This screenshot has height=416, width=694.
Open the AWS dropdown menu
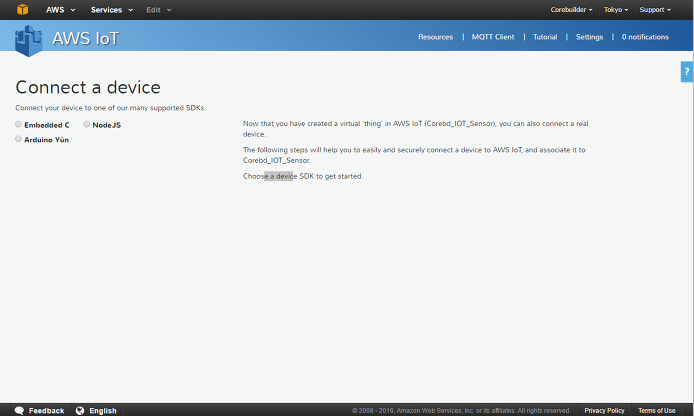pos(60,10)
